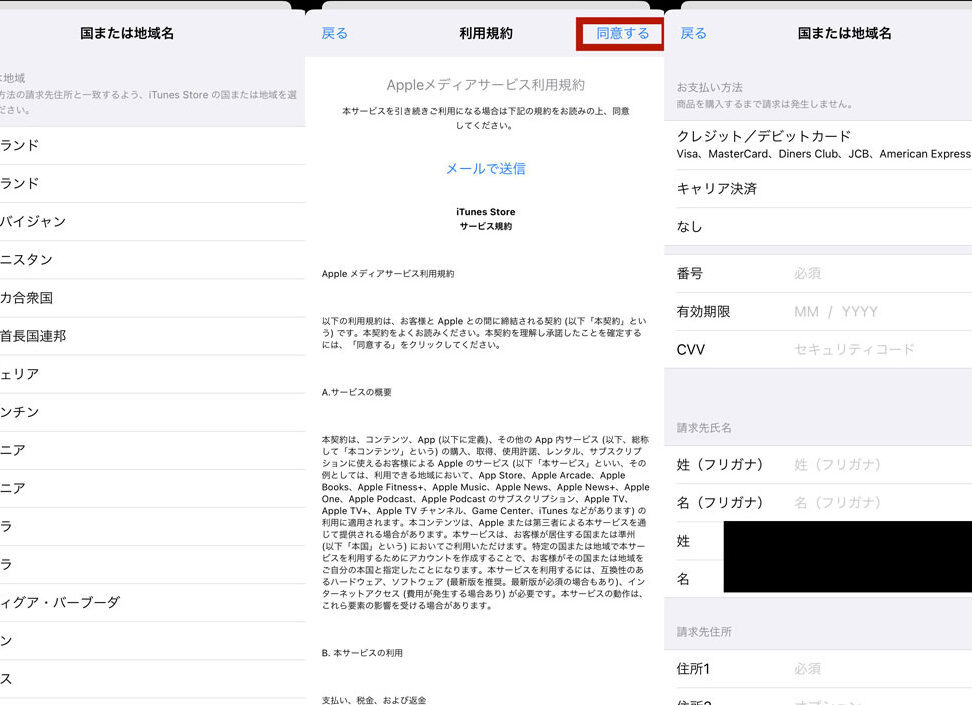Select the ェリア country row

(x=152, y=374)
